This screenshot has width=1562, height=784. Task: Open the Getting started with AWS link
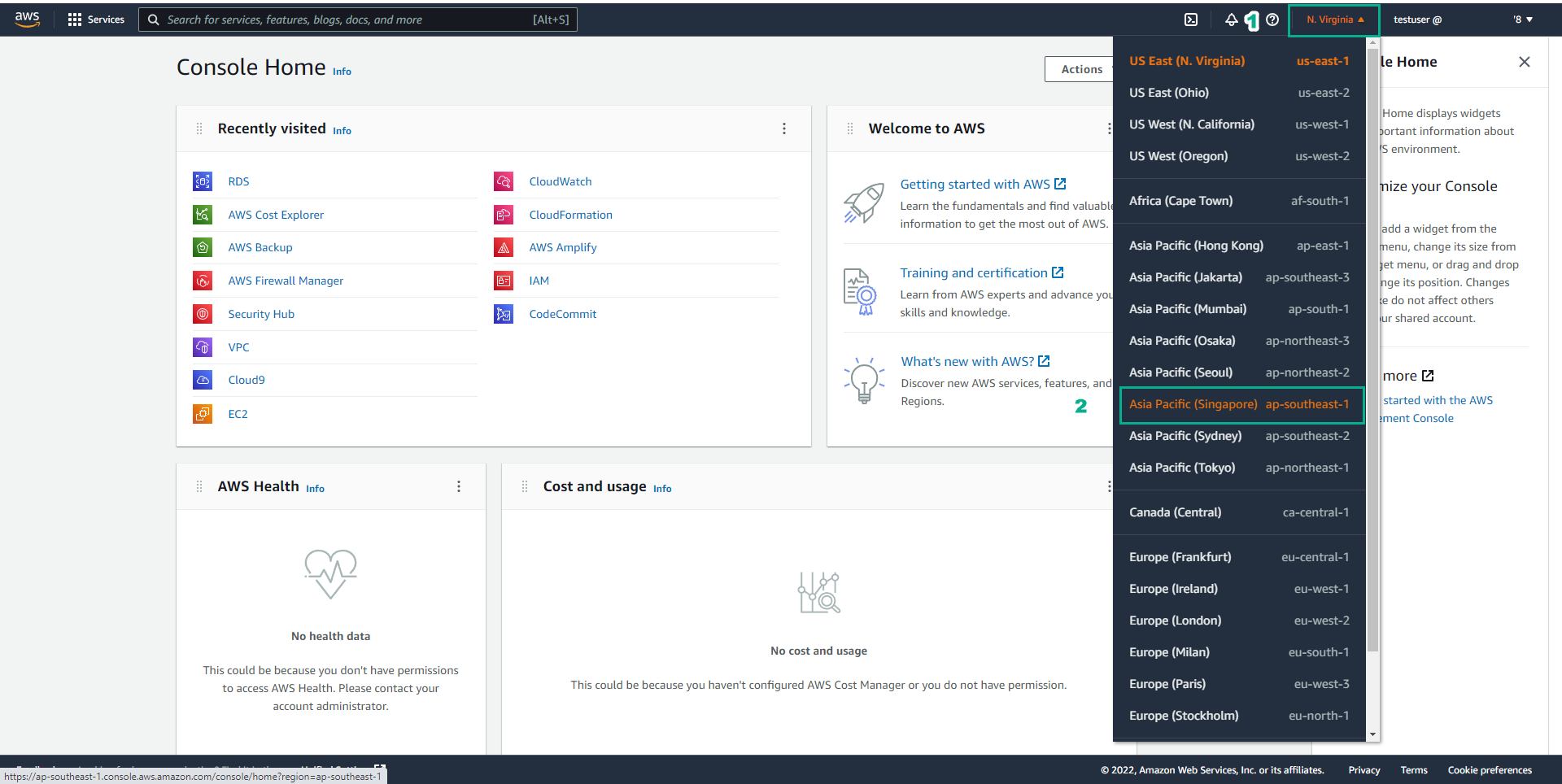click(983, 185)
